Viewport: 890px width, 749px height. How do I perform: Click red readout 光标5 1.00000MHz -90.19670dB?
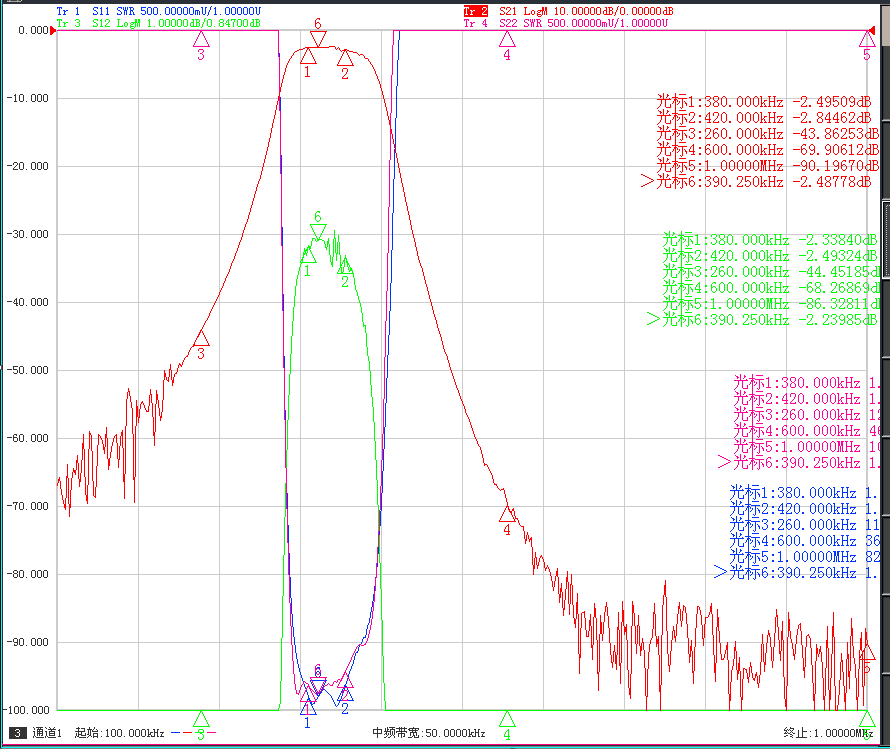pyautogui.click(x=767, y=166)
